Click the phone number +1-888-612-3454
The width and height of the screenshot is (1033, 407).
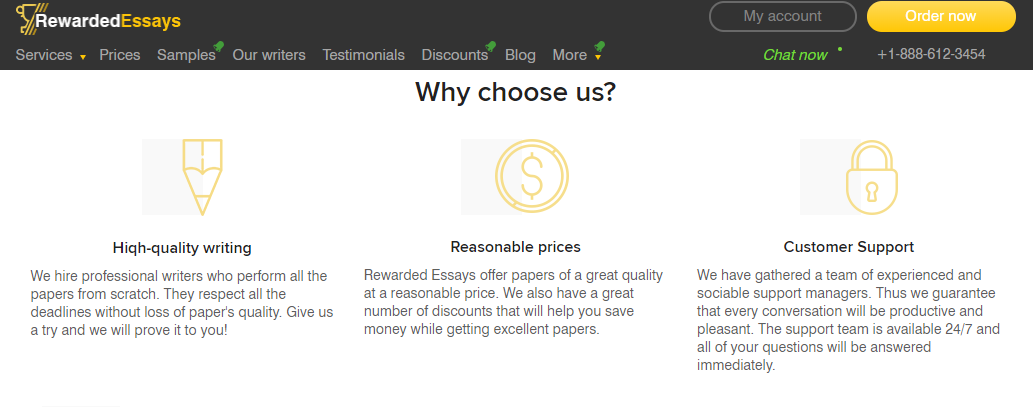click(x=931, y=54)
